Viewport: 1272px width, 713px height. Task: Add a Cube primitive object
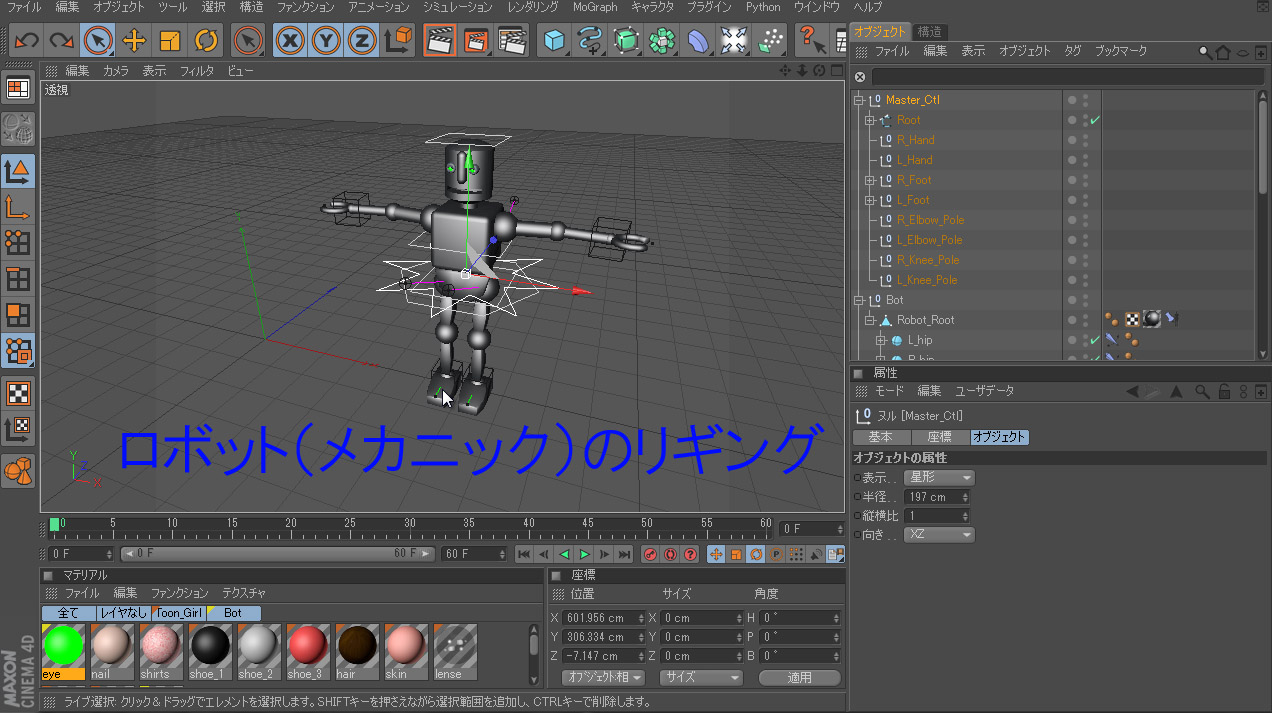click(554, 41)
